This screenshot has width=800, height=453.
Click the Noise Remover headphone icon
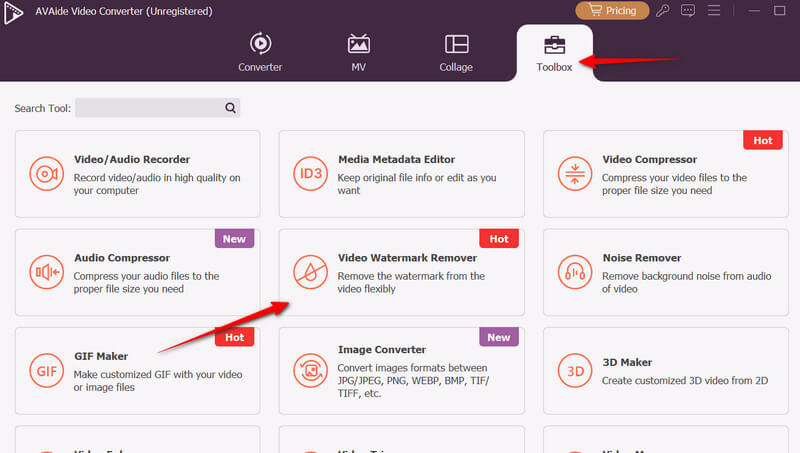(x=574, y=272)
